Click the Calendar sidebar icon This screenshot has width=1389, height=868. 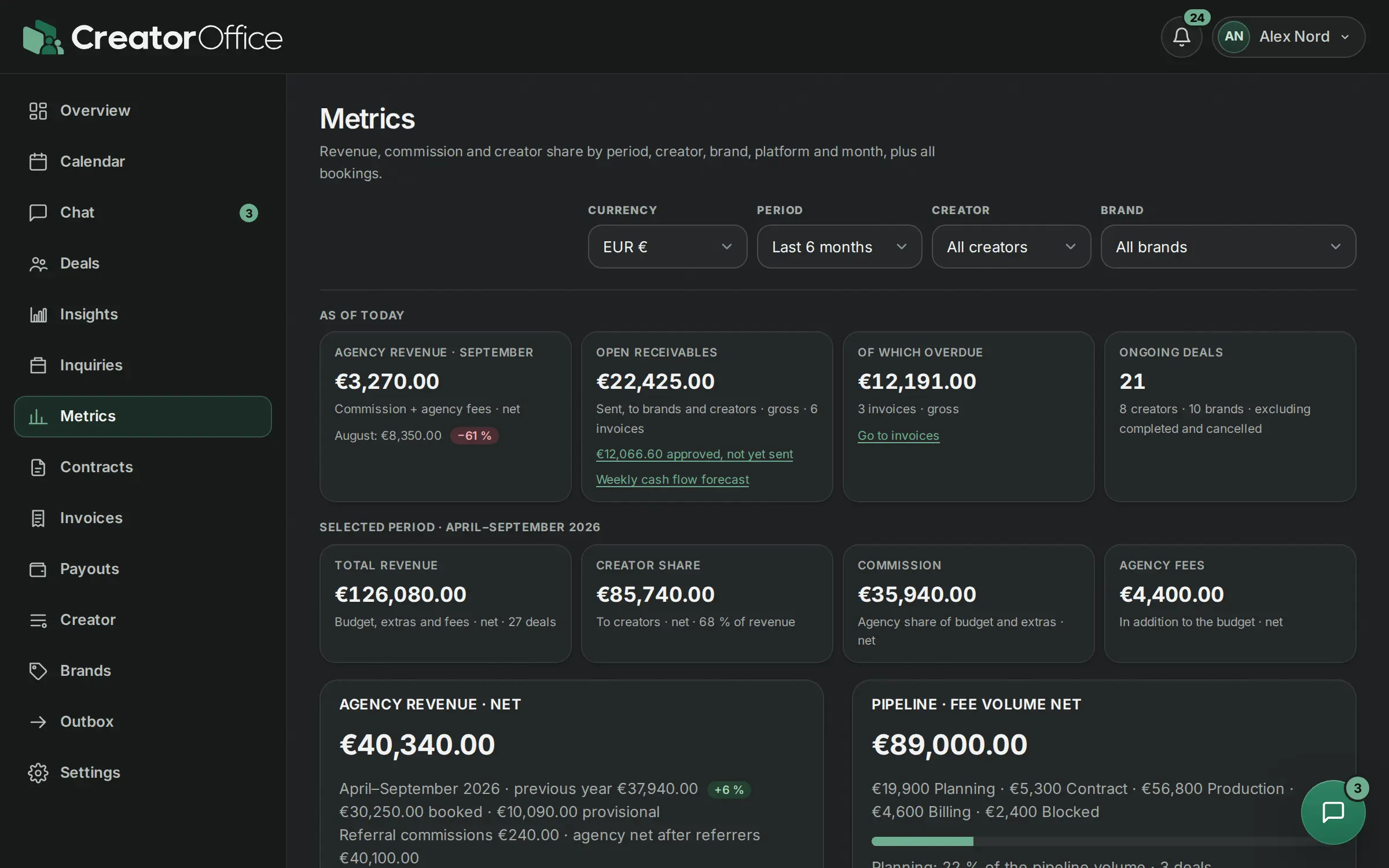[x=38, y=161]
